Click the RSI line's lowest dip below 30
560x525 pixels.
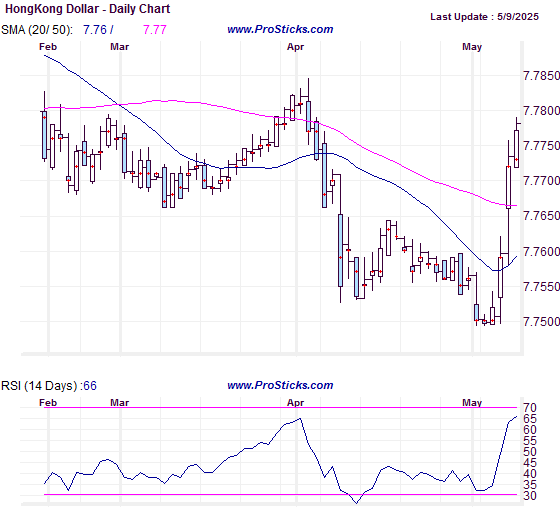tap(356, 503)
